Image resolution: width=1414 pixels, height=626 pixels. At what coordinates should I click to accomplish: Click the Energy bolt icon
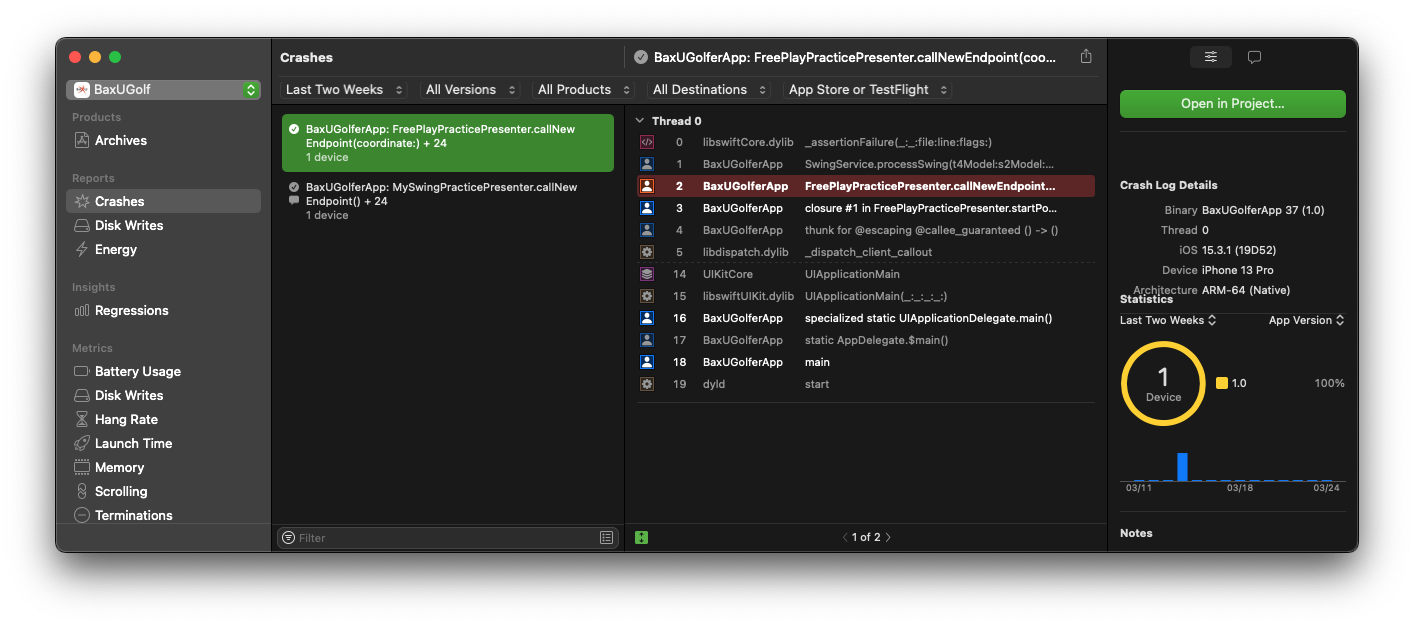point(82,249)
